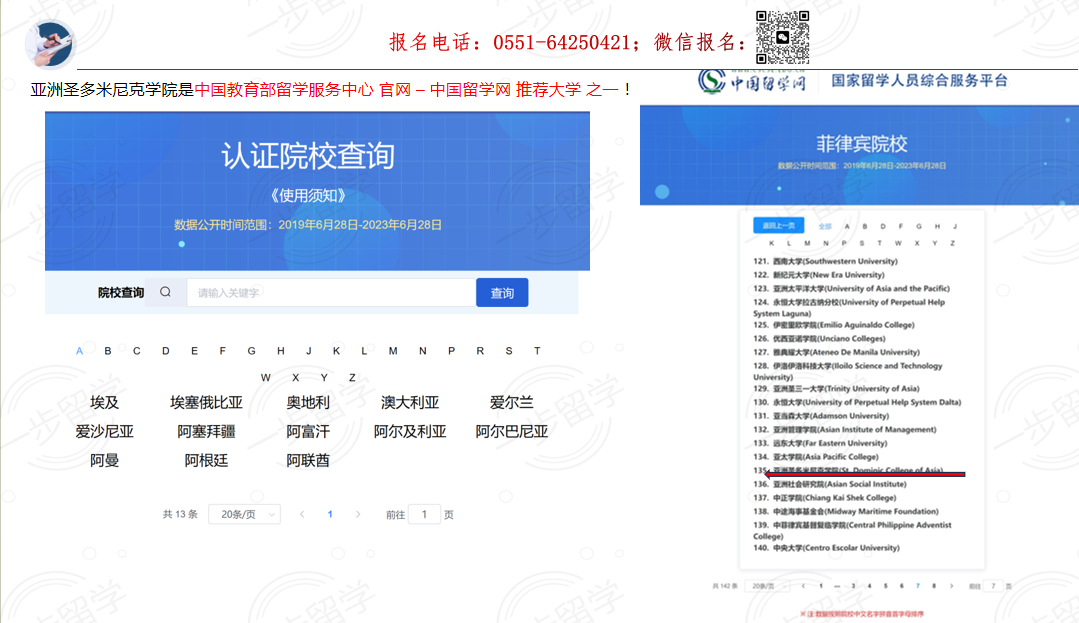Click entry 125 Emilio Aguinaldo College
This screenshot has width=1079, height=623.
[833, 325]
